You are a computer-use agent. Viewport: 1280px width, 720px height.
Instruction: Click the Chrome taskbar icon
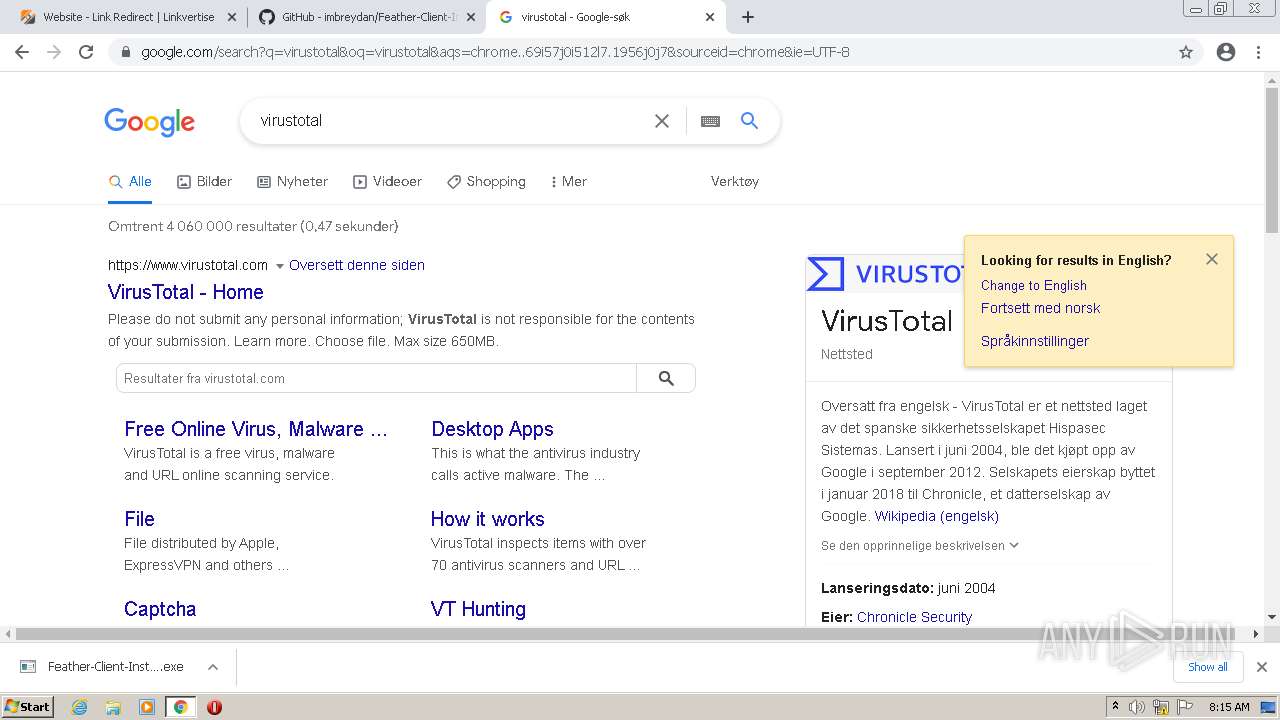point(180,707)
